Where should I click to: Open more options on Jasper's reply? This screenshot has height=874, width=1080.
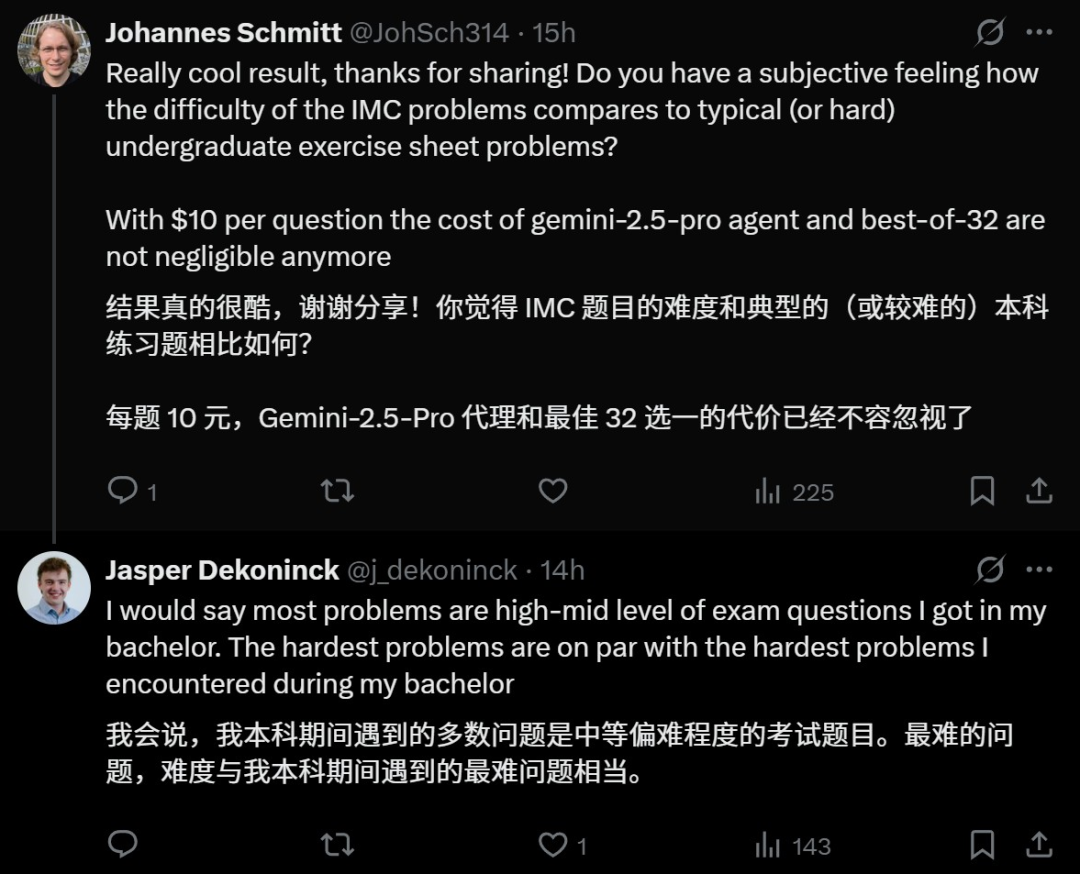click(1039, 570)
